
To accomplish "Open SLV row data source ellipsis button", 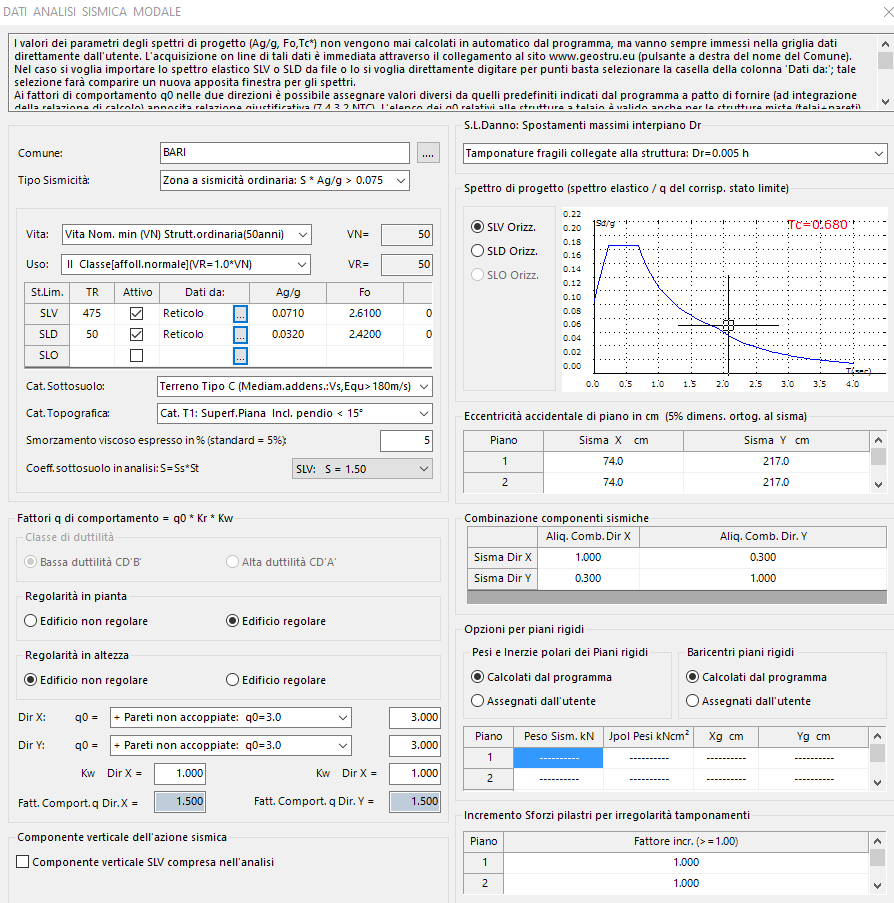I will [240, 314].
